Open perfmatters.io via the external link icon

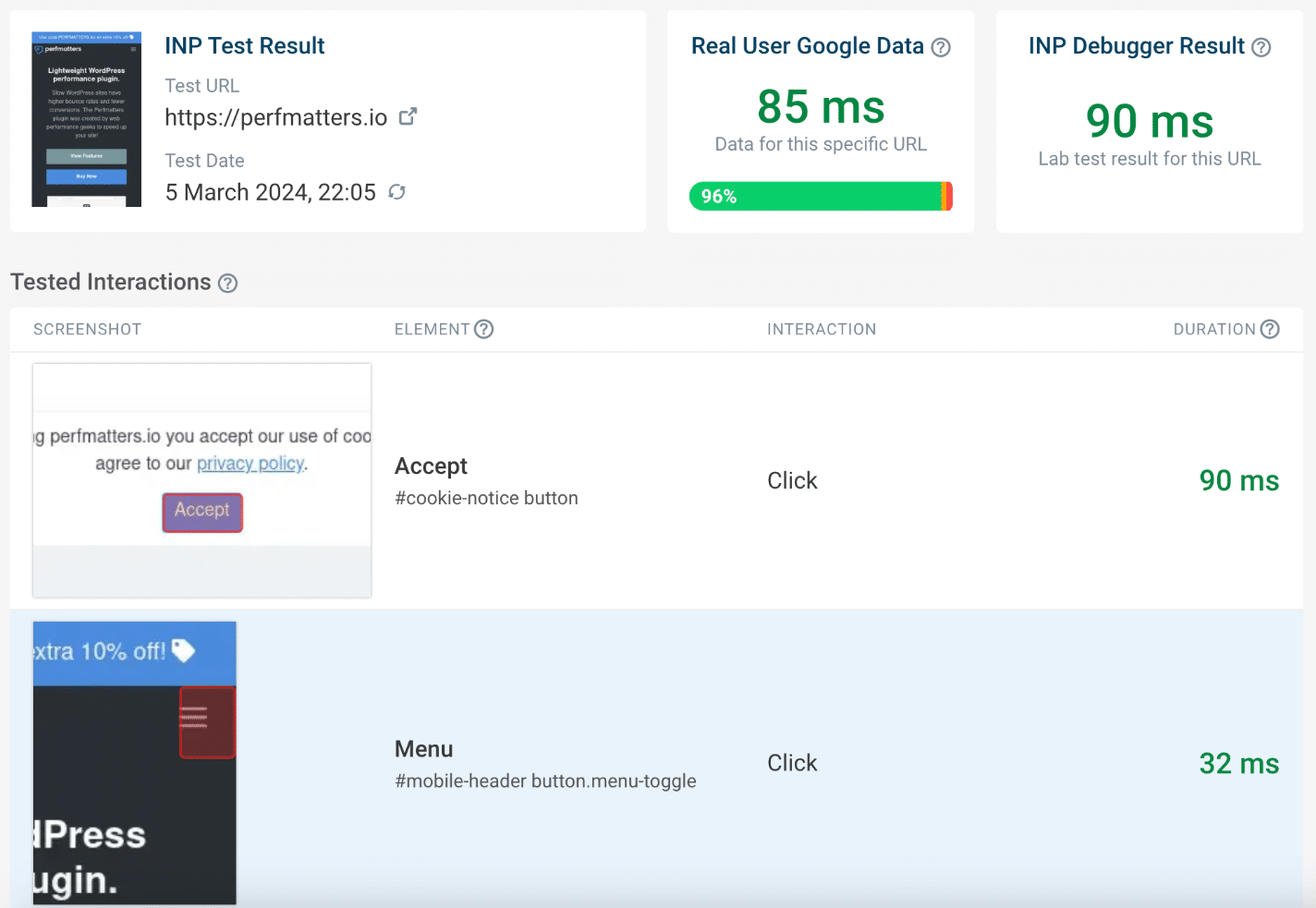click(x=408, y=115)
